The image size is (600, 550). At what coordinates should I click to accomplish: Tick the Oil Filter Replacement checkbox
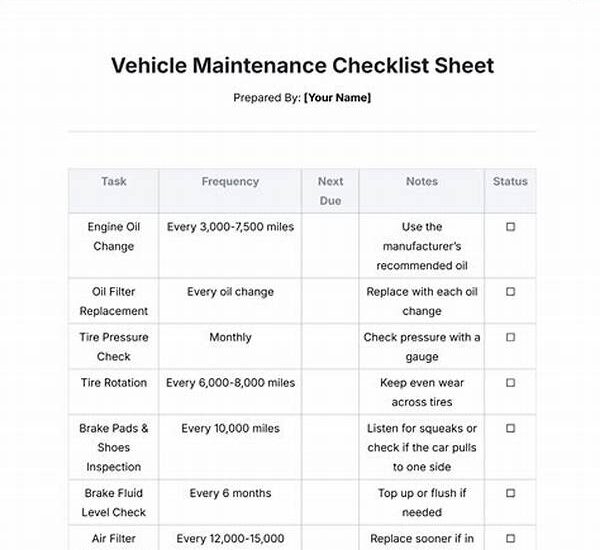tap(510, 292)
